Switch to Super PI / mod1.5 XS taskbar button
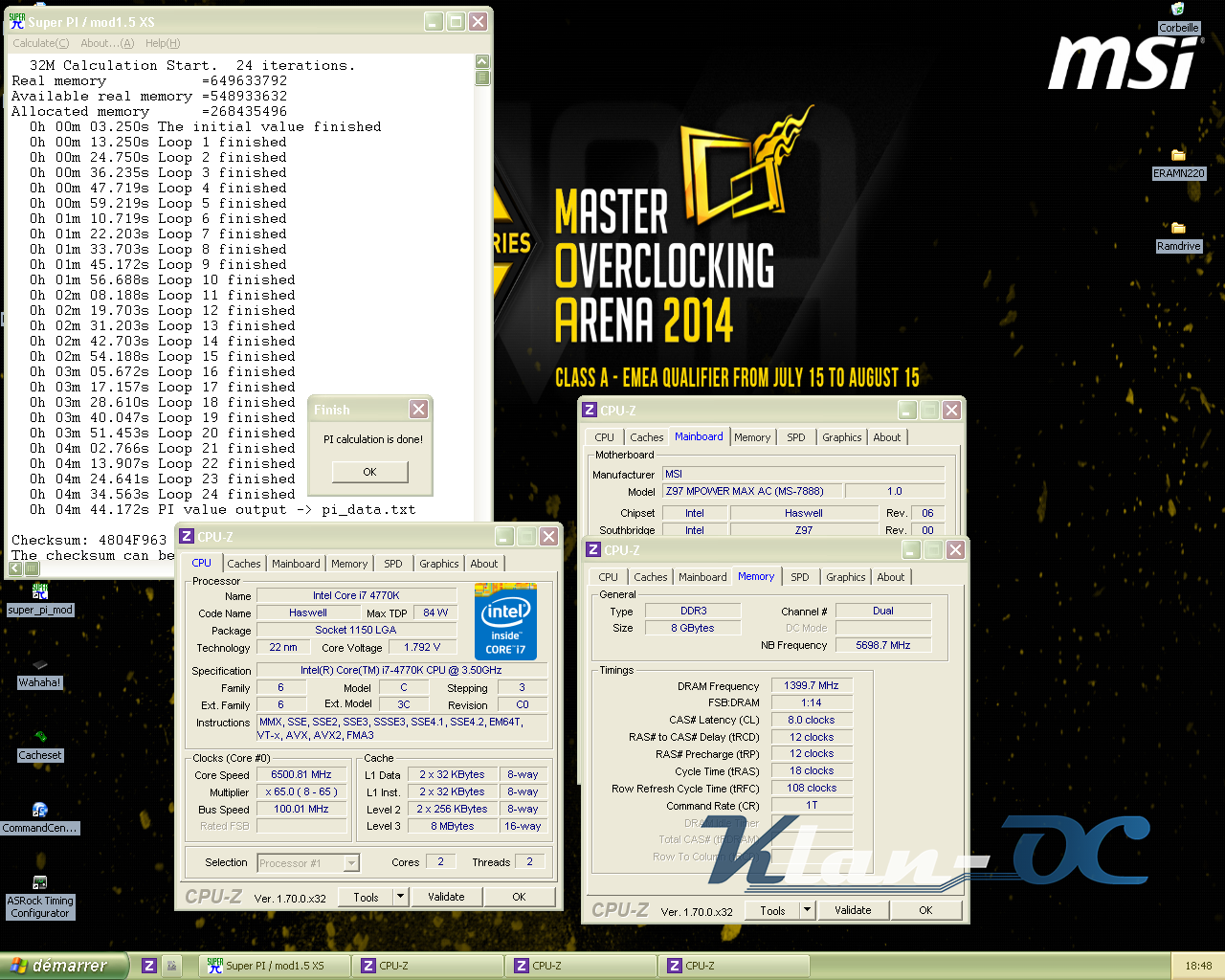The width and height of the screenshot is (1225, 980). click(276, 966)
